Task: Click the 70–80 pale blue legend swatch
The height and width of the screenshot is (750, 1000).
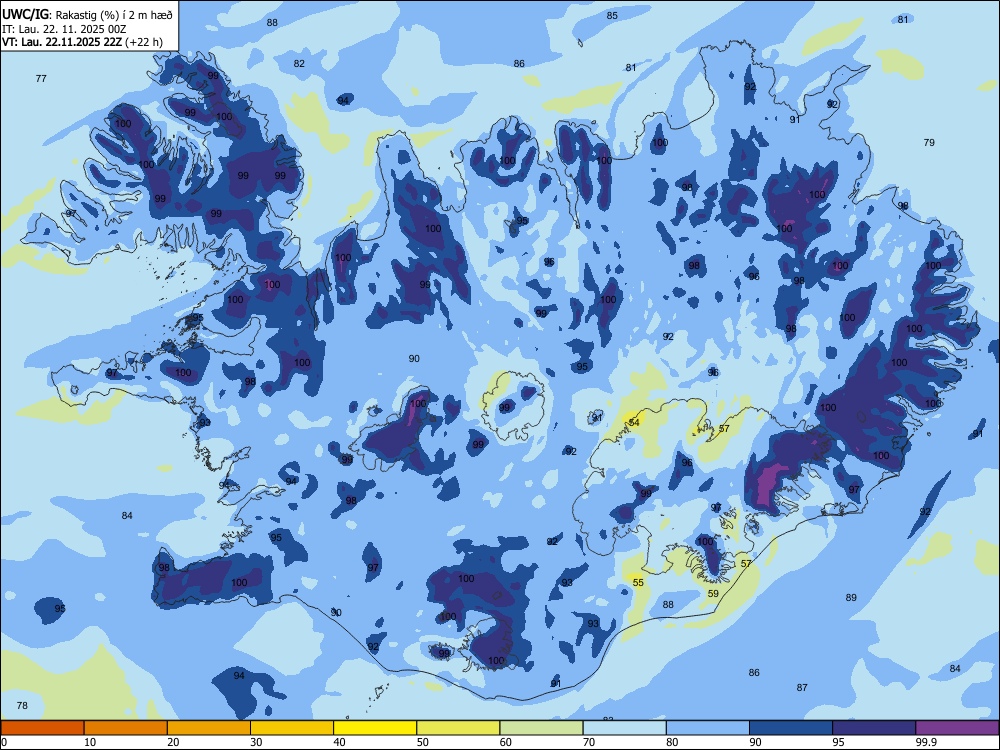Action: (624, 728)
